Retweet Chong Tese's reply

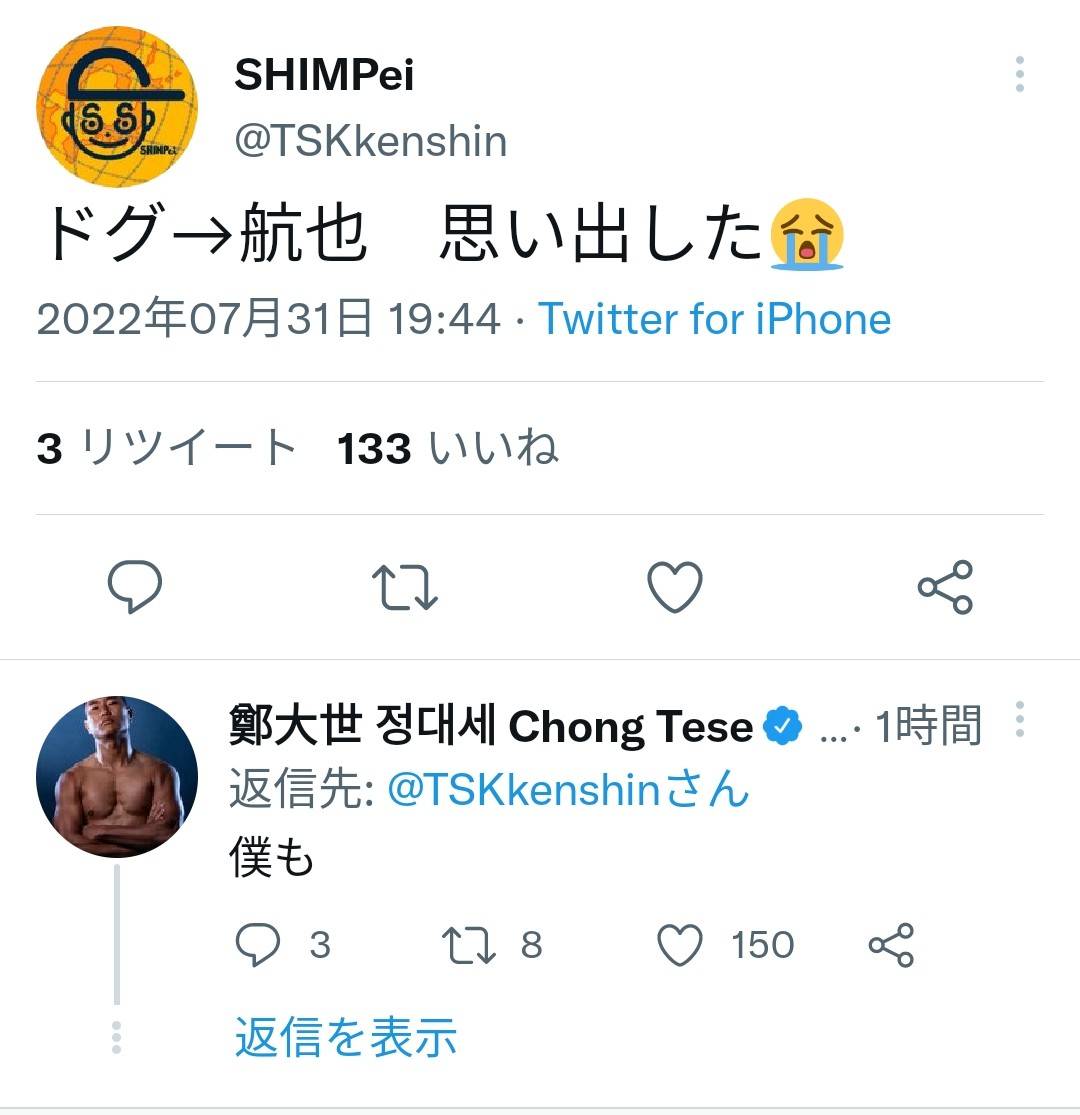470,944
